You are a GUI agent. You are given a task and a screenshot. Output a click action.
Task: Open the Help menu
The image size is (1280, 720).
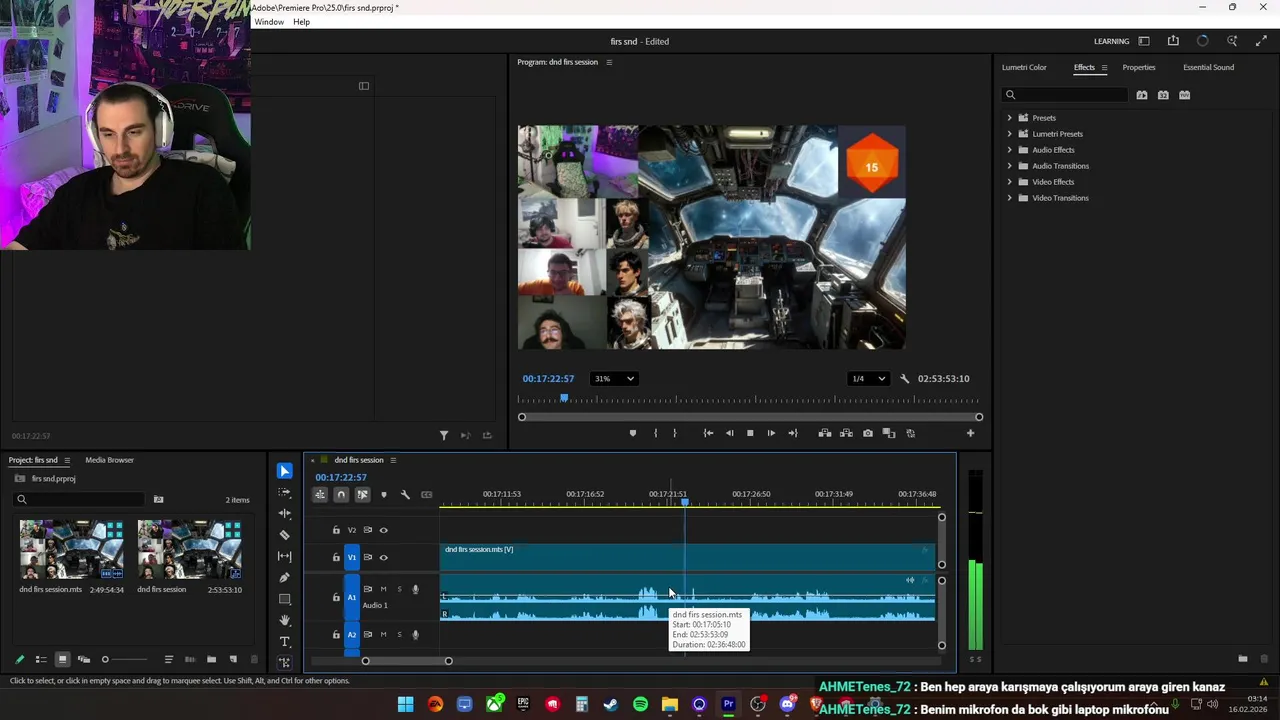[301, 22]
